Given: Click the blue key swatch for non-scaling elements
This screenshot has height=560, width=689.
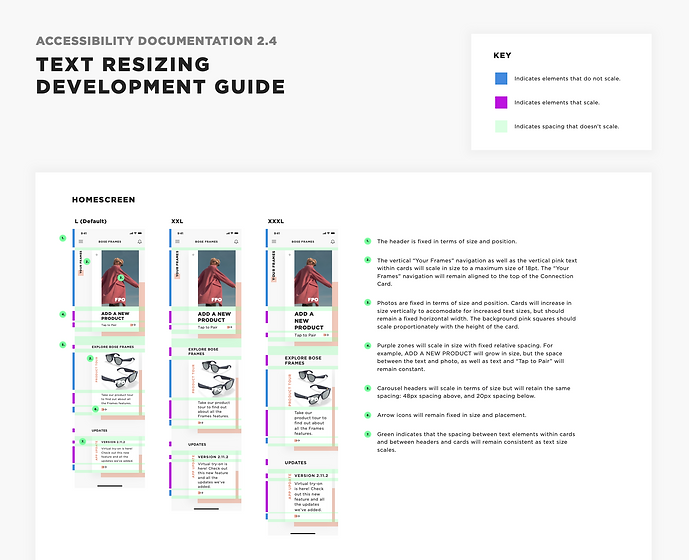Looking at the screenshot, I should [x=501, y=79].
